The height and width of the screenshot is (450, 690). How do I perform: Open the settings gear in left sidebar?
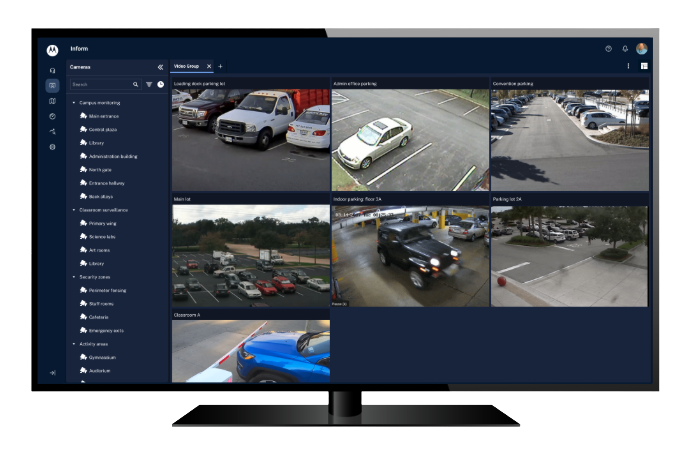[x=52, y=146]
